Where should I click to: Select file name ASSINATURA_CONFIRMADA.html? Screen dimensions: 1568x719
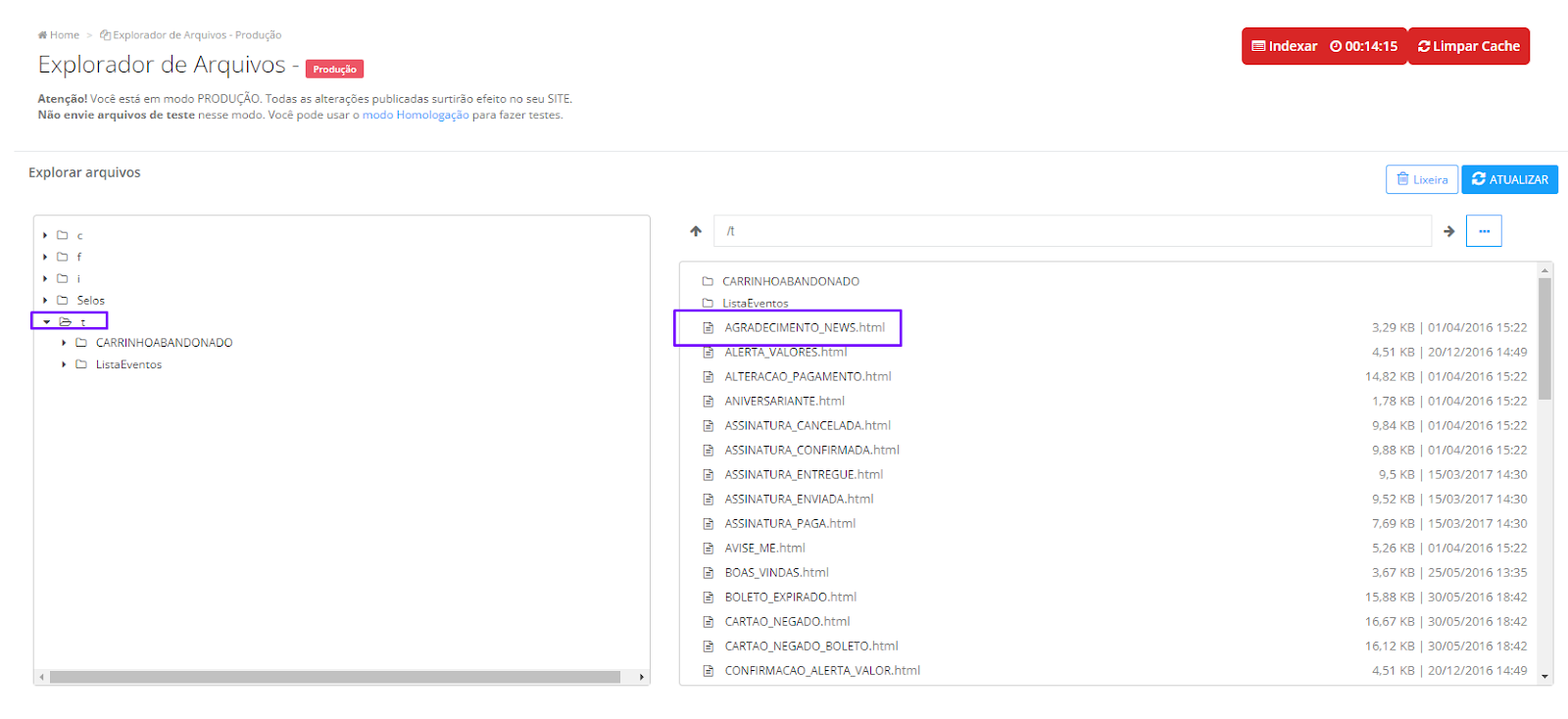pos(811,450)
